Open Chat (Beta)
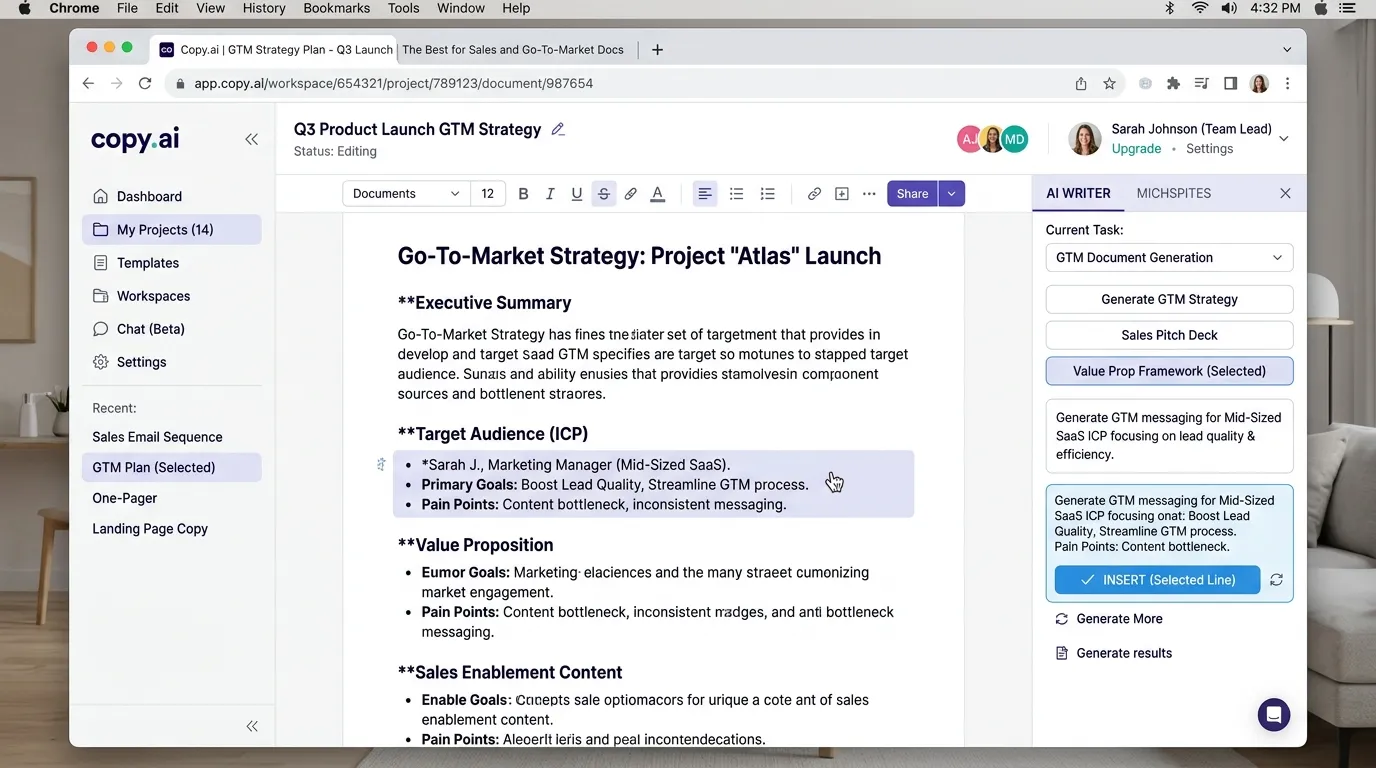Screen dimensions: 1376x768 pos(172,329)
